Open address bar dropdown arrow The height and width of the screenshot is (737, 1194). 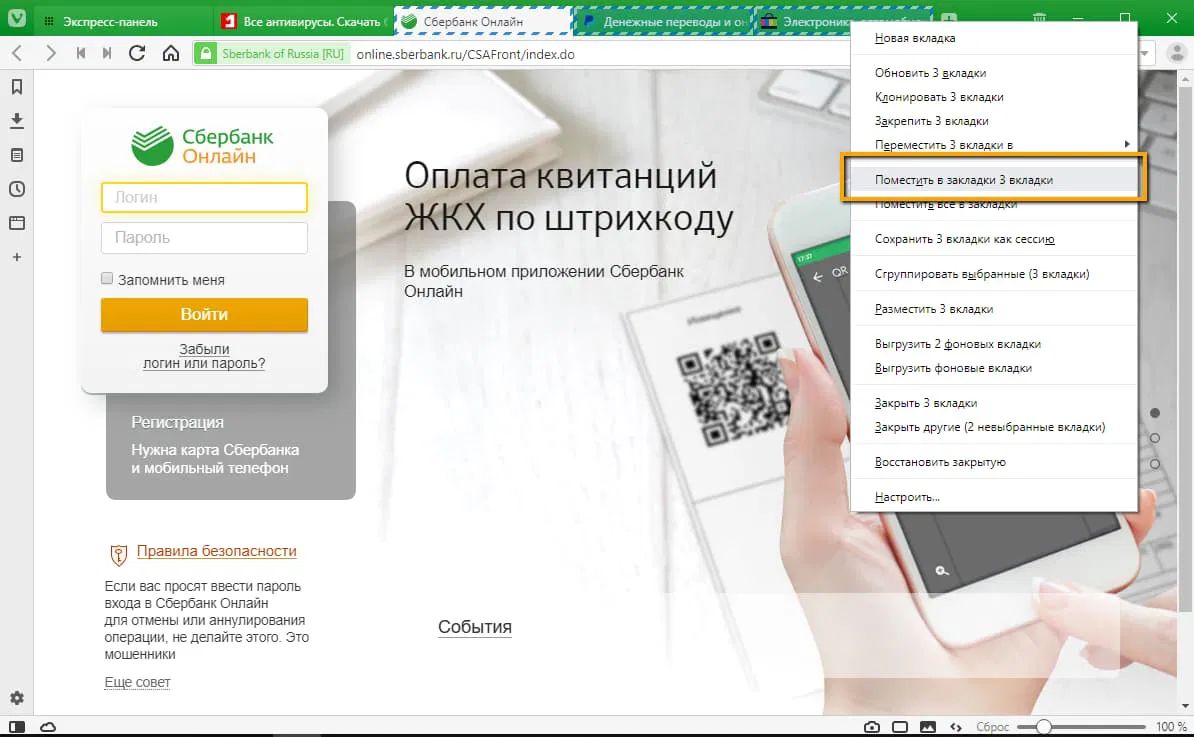tap(1145, 54)
